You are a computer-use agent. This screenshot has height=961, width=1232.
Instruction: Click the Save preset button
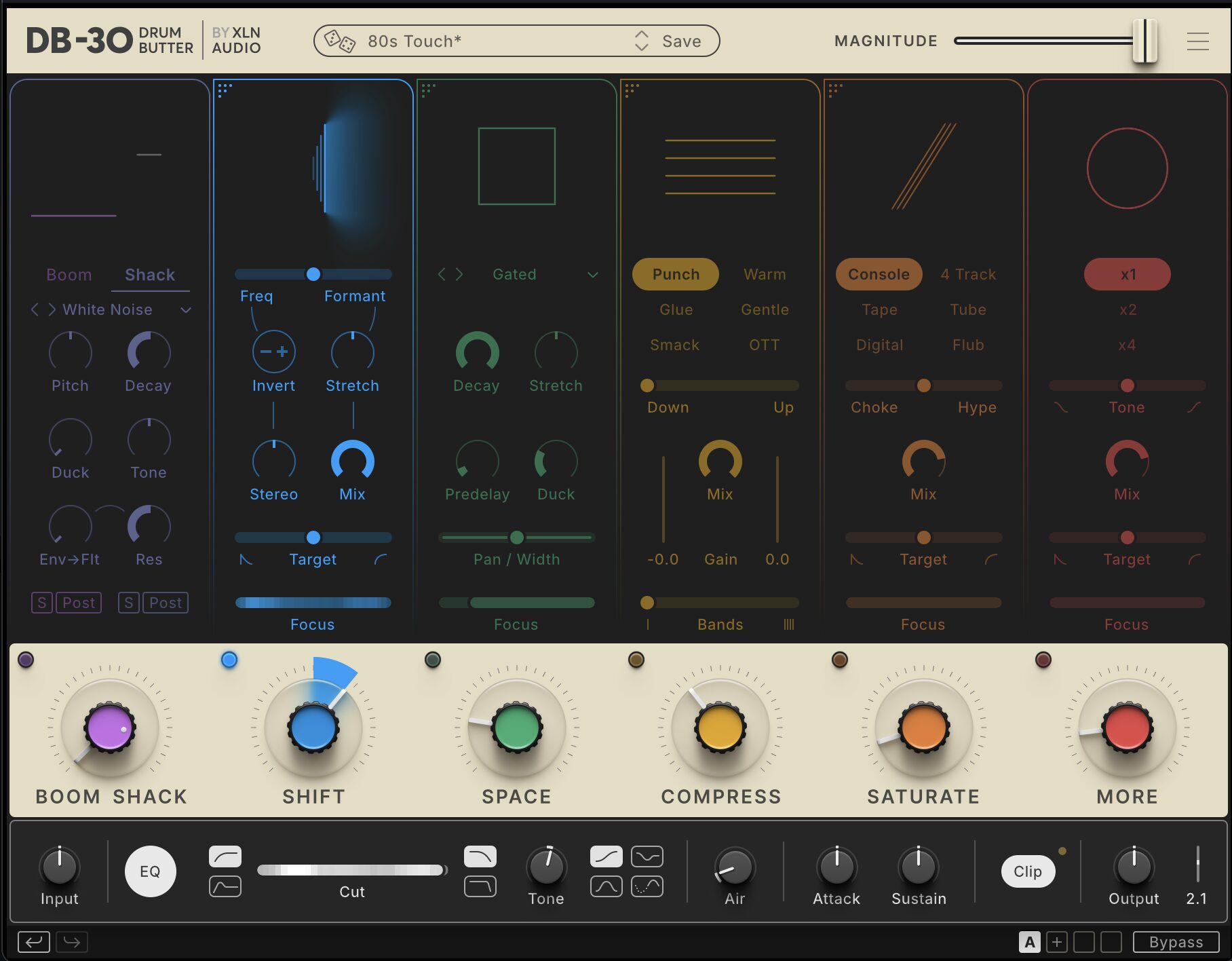tap(681, 41)
